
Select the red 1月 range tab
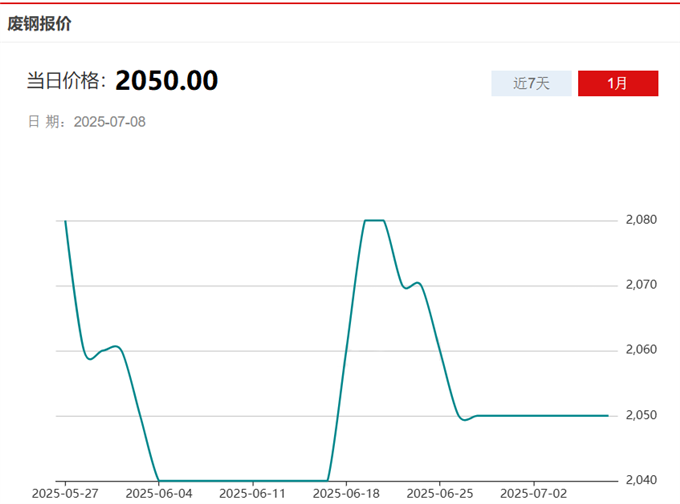coord(617,83)
